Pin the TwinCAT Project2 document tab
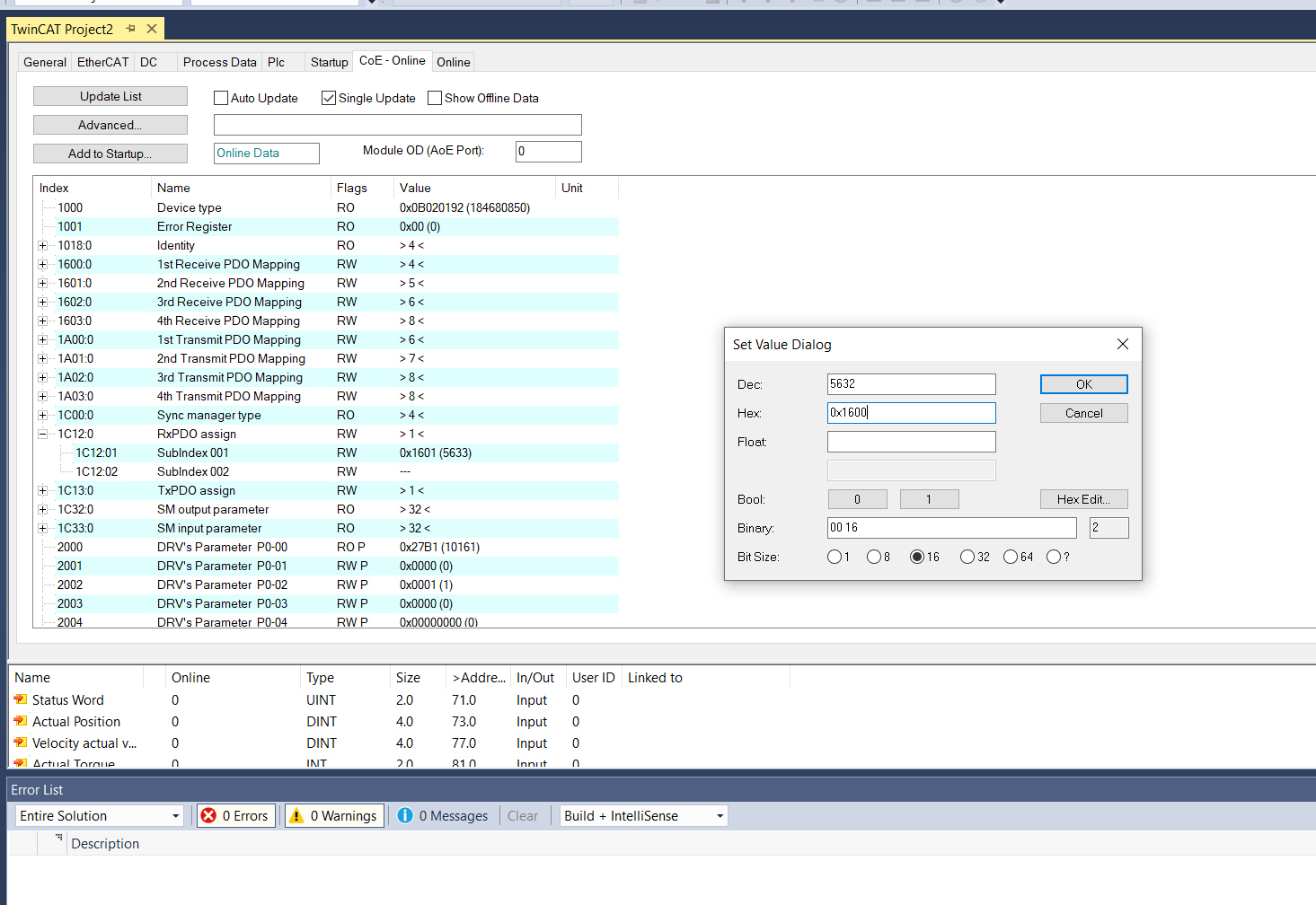Viewport: 1316px width, 905px height. pyautogui.click(x=131, y=29)
